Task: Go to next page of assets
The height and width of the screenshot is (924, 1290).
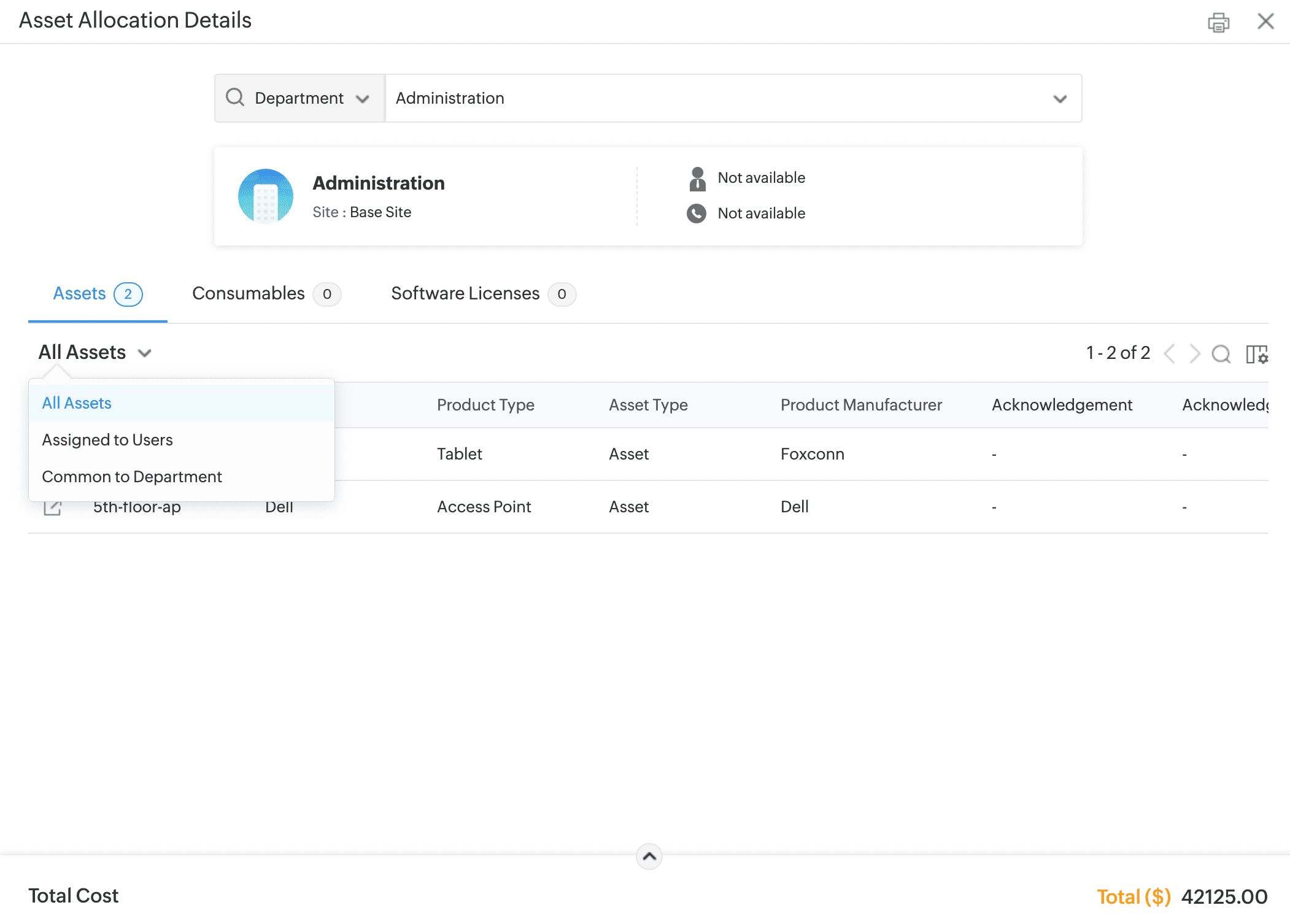Action: point(1194,353)
